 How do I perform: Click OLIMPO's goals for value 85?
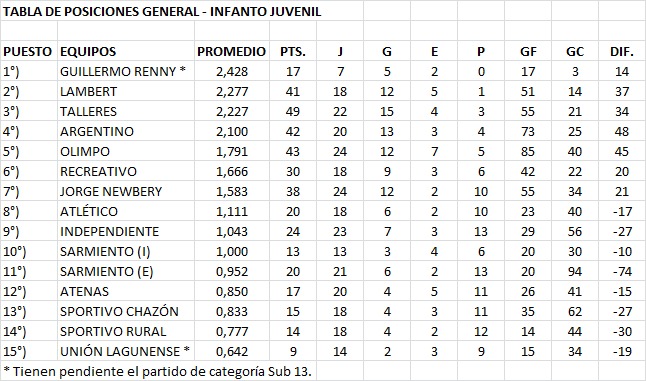tap(528, 152)
